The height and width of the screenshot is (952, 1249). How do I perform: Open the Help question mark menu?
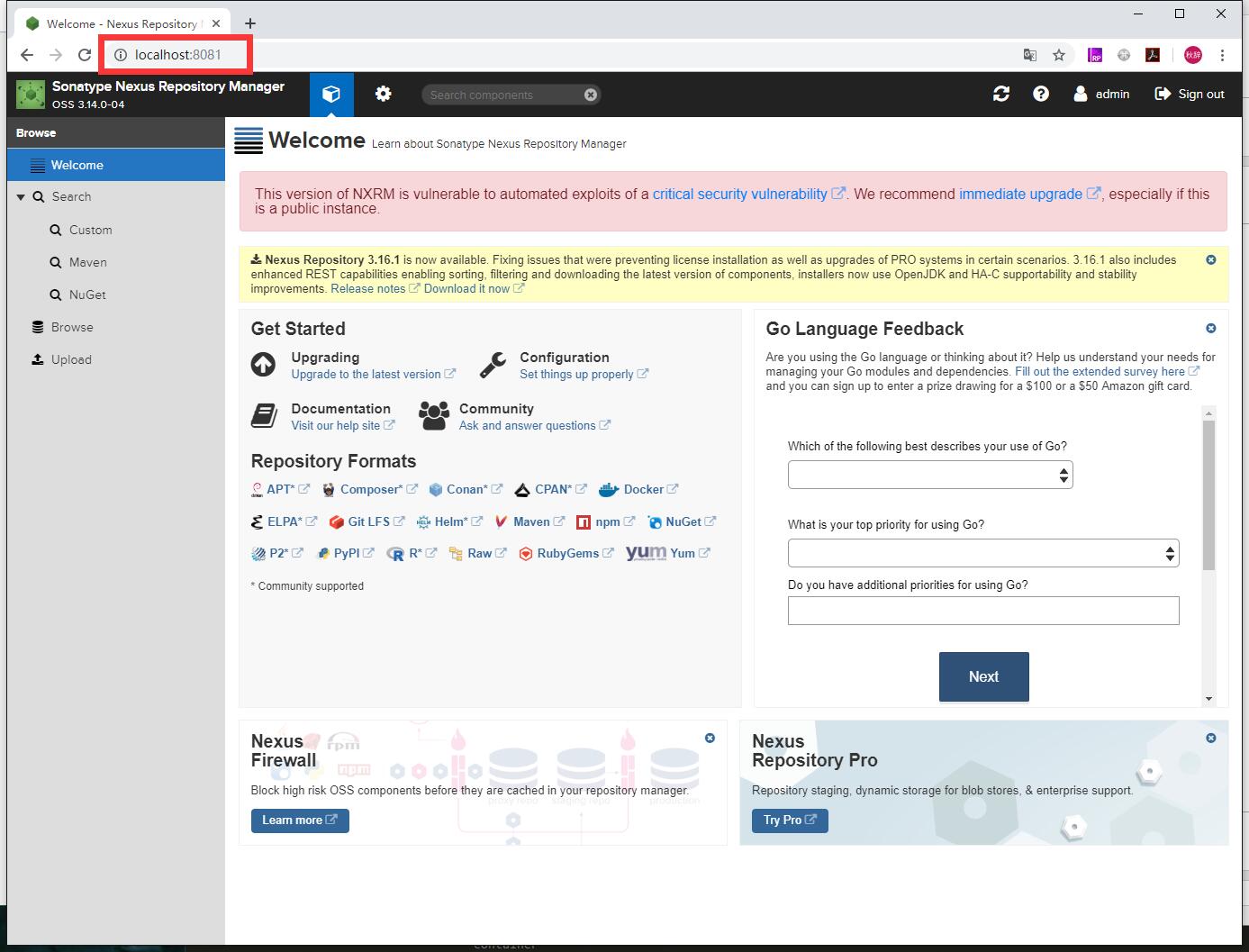1041,94
